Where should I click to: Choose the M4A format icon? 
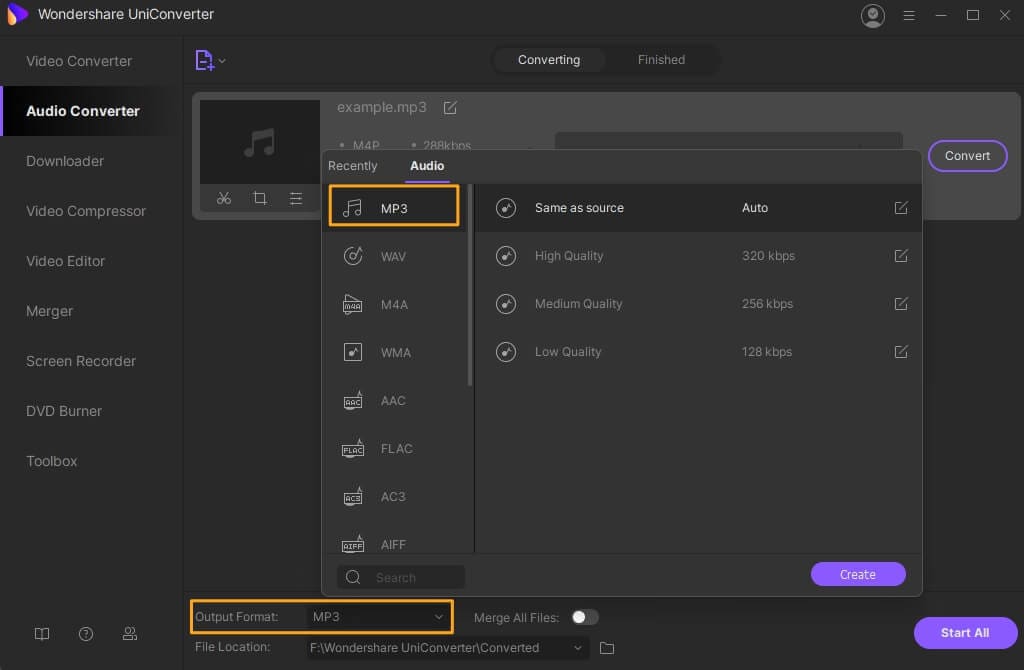(353, 304)
